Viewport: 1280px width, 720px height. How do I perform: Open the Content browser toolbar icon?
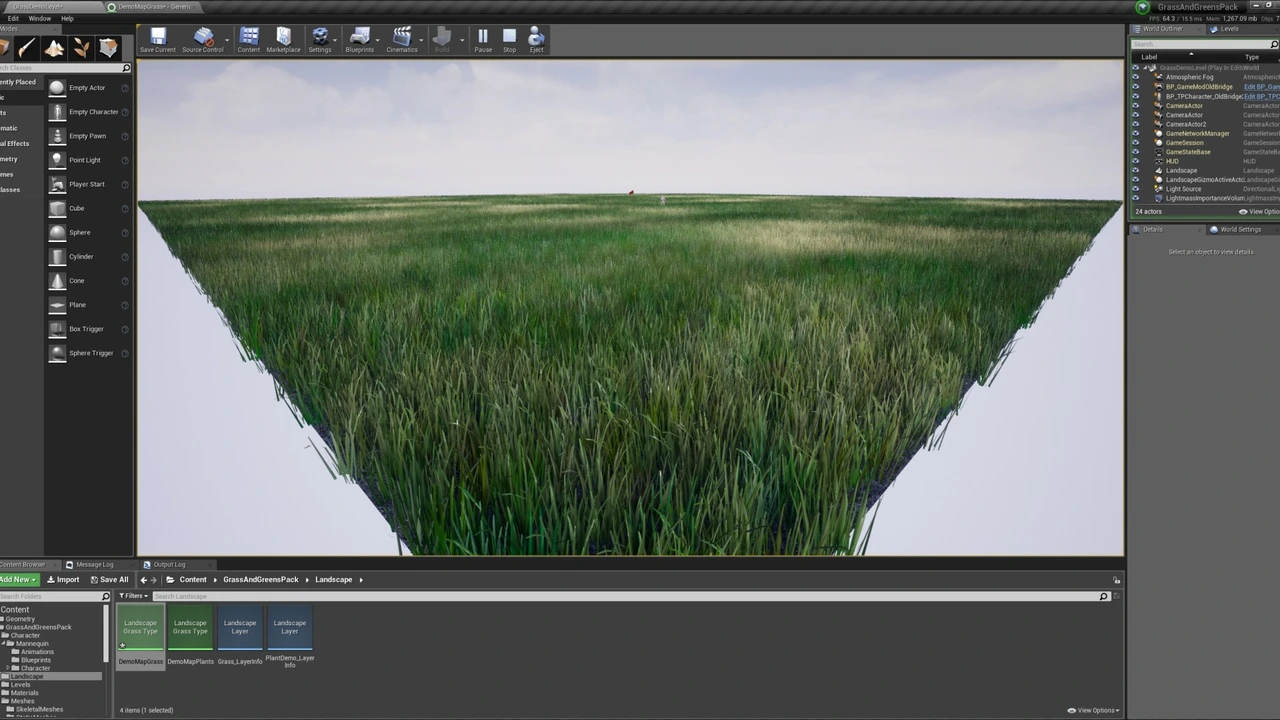tap(249, 40)
